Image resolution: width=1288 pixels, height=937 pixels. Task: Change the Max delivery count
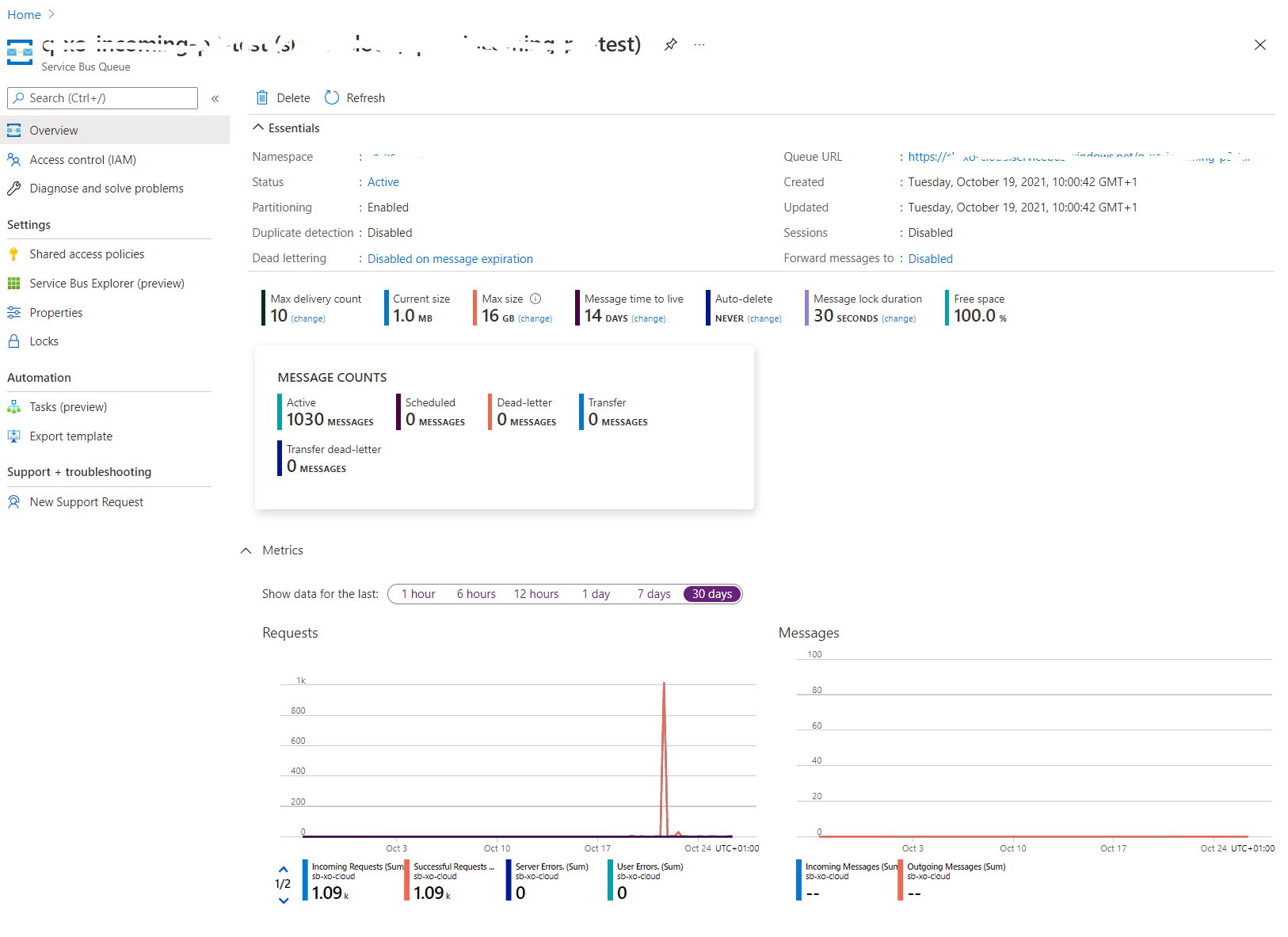click(308, 318)
